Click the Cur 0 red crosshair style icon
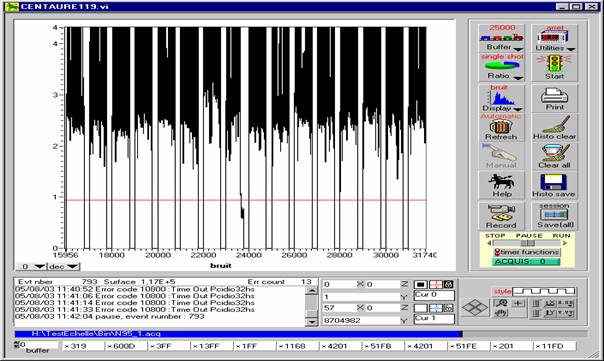 point(436,285)
